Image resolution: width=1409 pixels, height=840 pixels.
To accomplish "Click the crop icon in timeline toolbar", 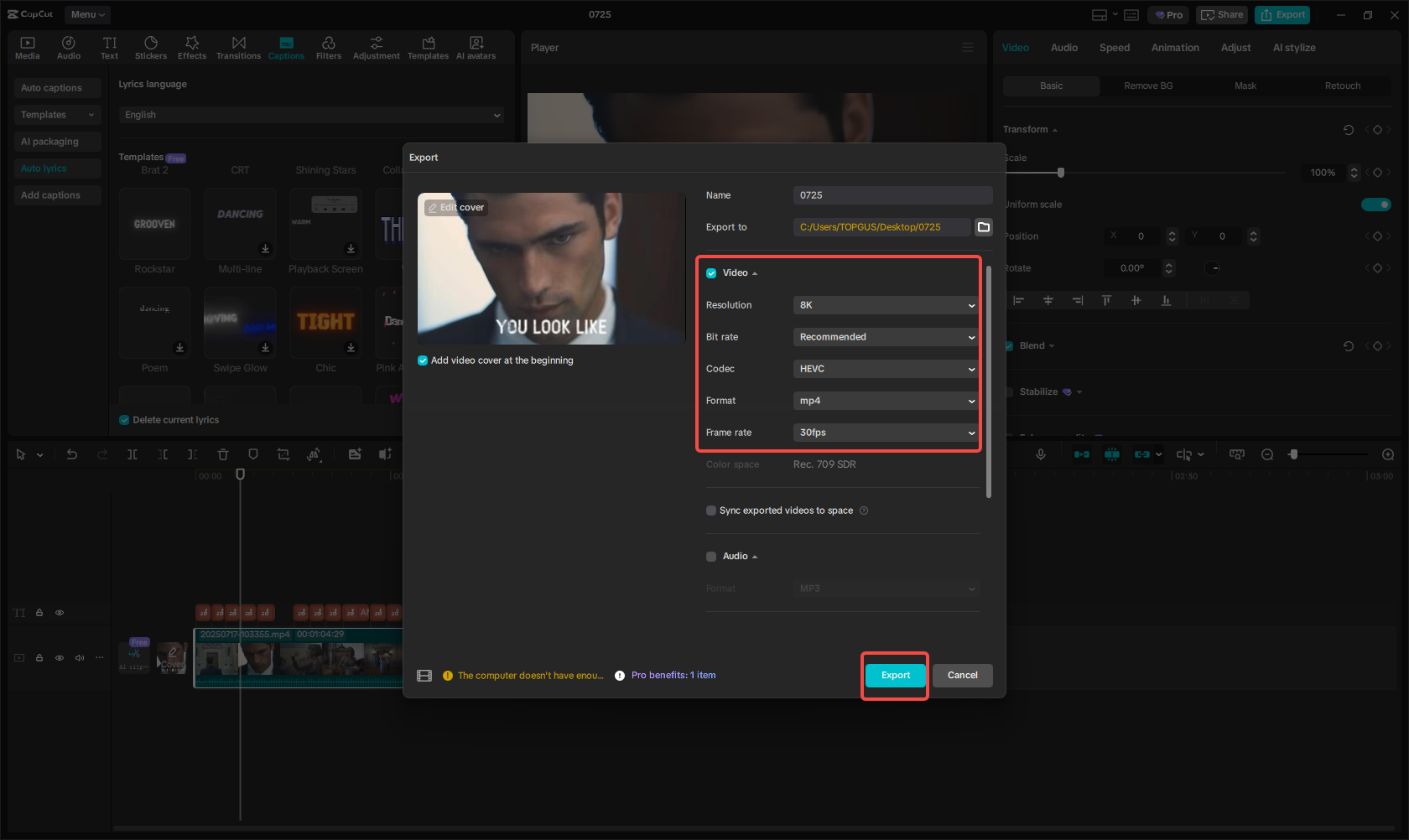I will tap(283, 454).
